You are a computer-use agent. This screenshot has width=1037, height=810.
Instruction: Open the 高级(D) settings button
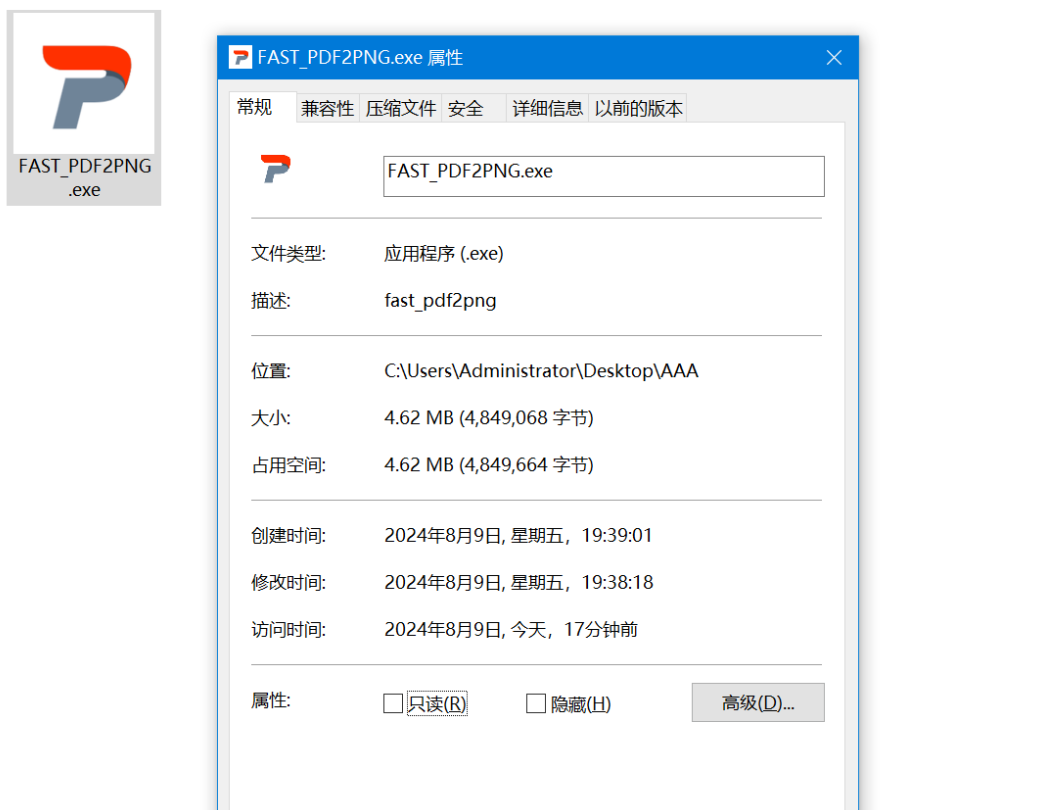(757, 702)
